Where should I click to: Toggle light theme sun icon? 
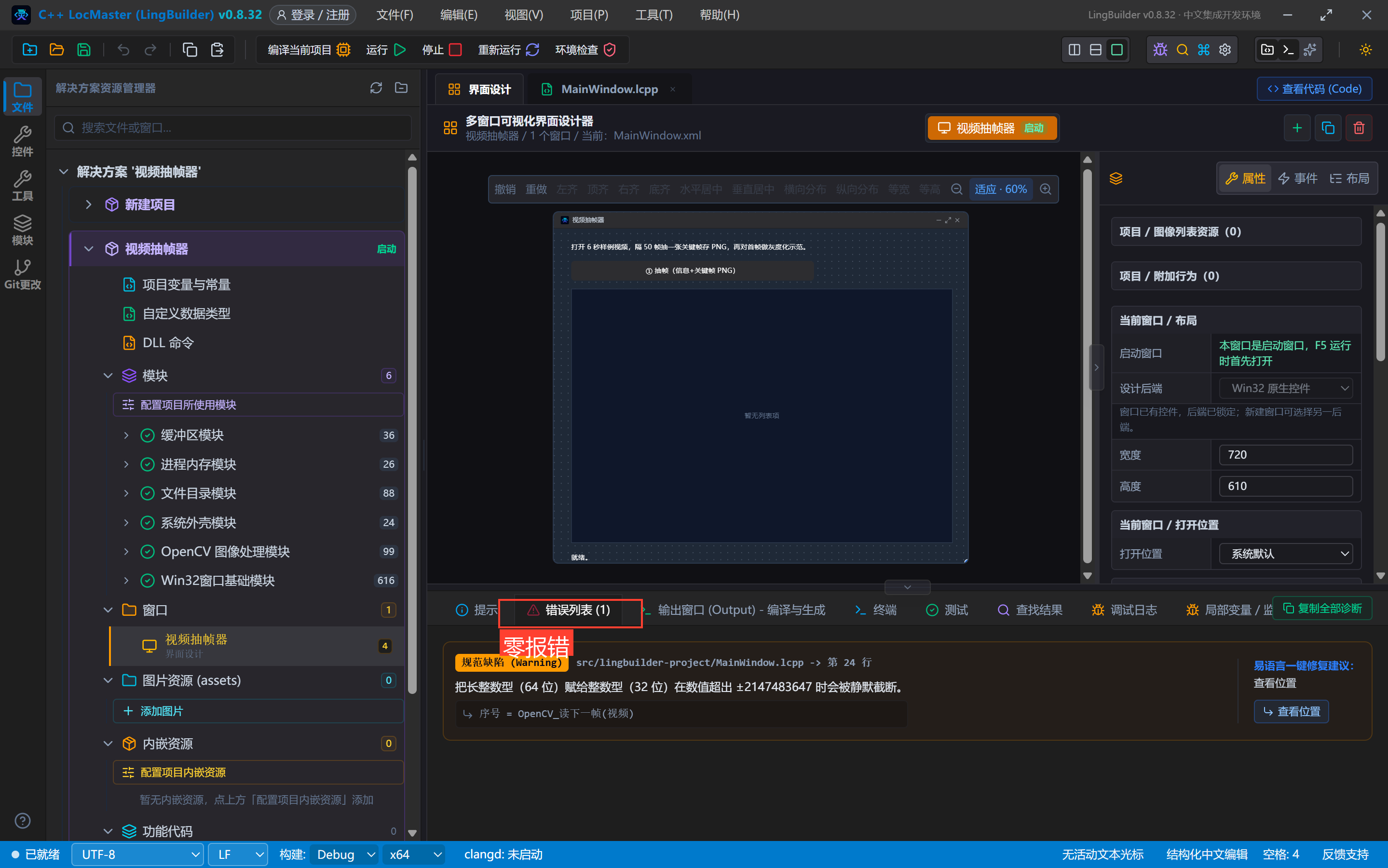1366,50
